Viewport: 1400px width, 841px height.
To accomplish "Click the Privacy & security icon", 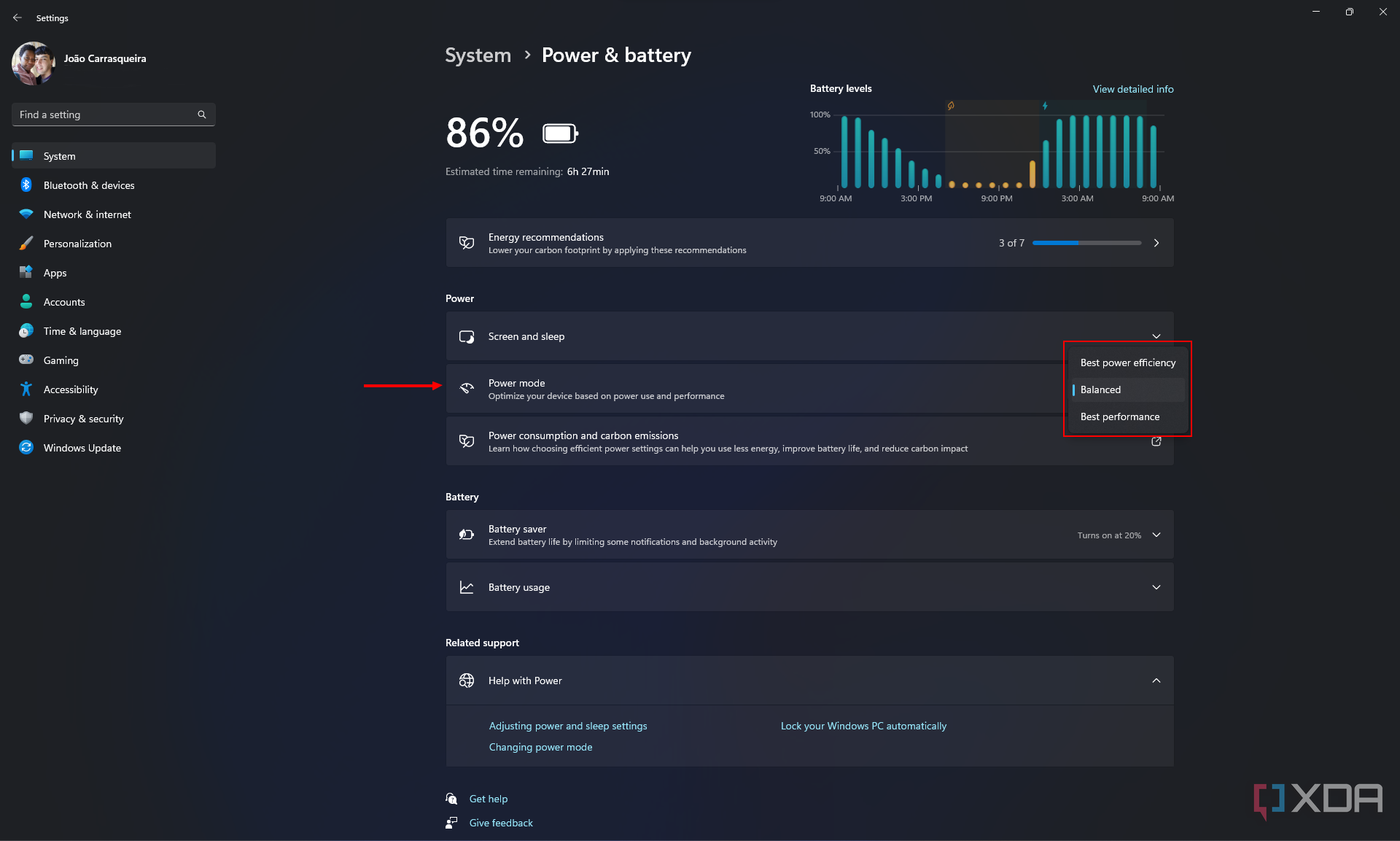I will pos(26,418).
